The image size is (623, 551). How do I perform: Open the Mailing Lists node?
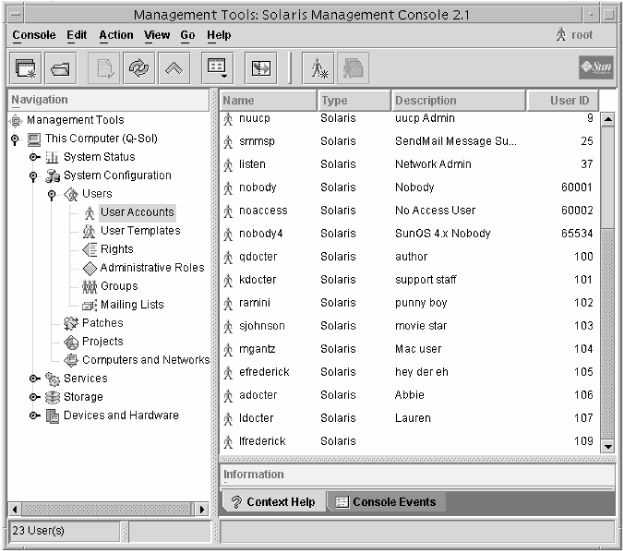[x=131, y=305]
